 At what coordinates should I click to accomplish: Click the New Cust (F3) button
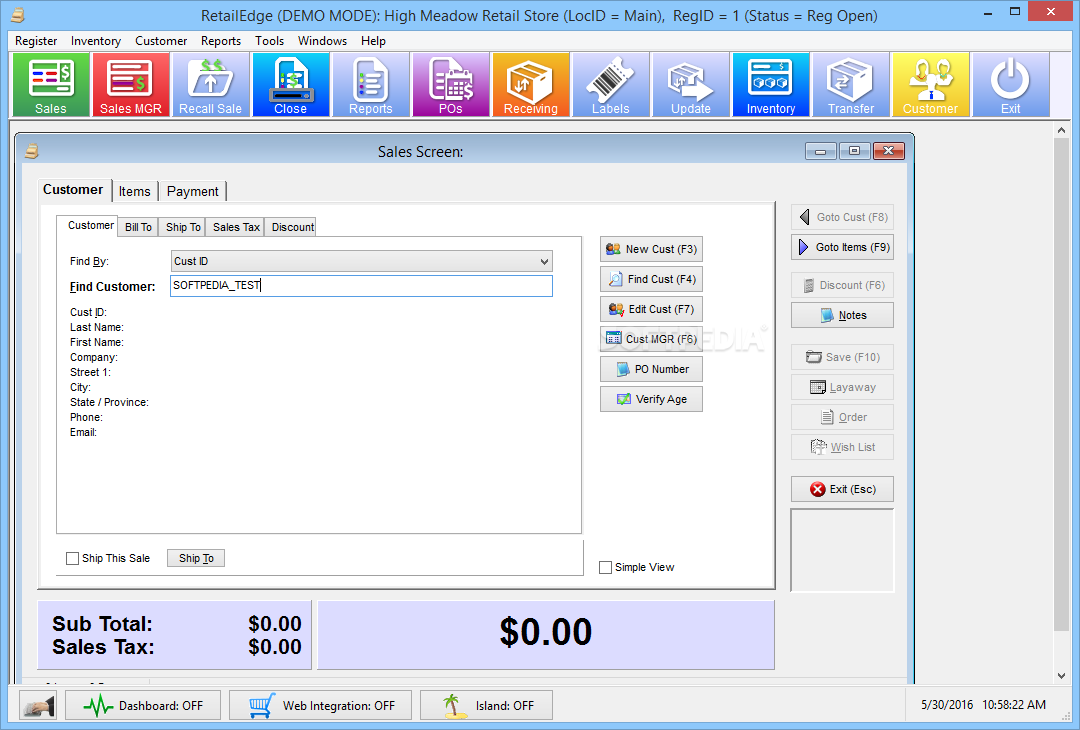652,249
